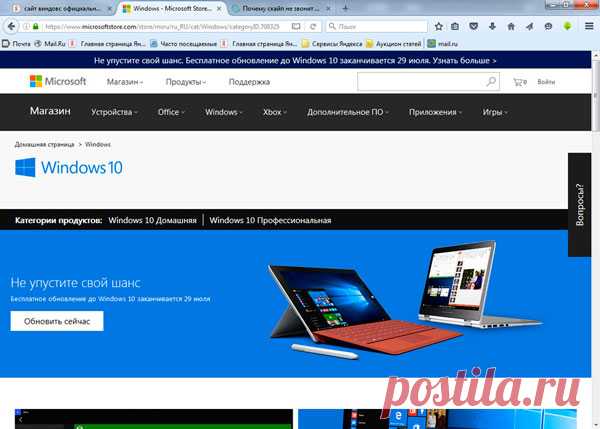Click Магазин title in dark navigation bar

[50, 111]
